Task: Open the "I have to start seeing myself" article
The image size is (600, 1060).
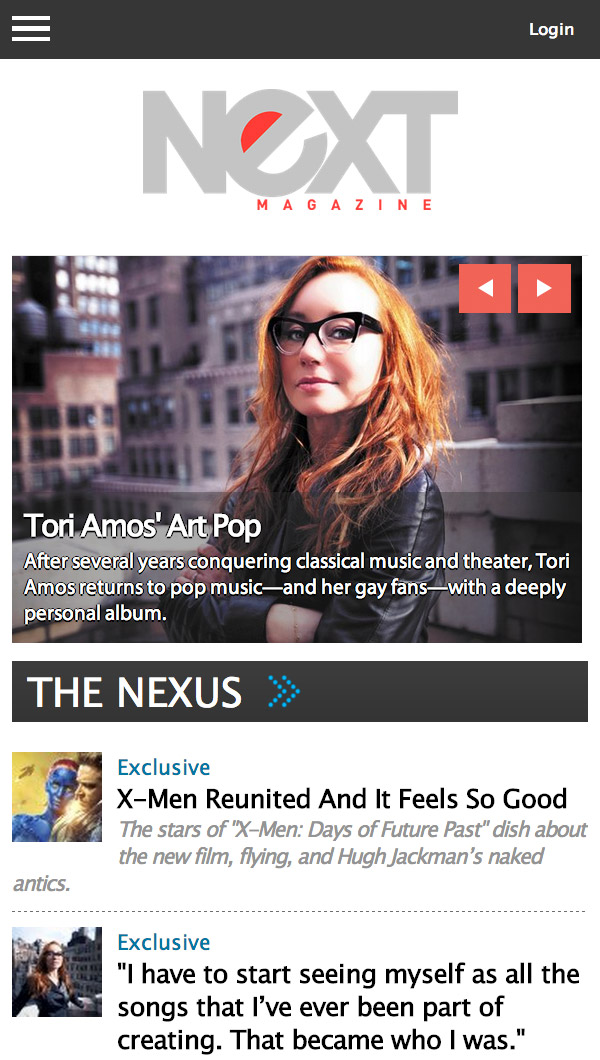Action: (x=349, y=1006)
